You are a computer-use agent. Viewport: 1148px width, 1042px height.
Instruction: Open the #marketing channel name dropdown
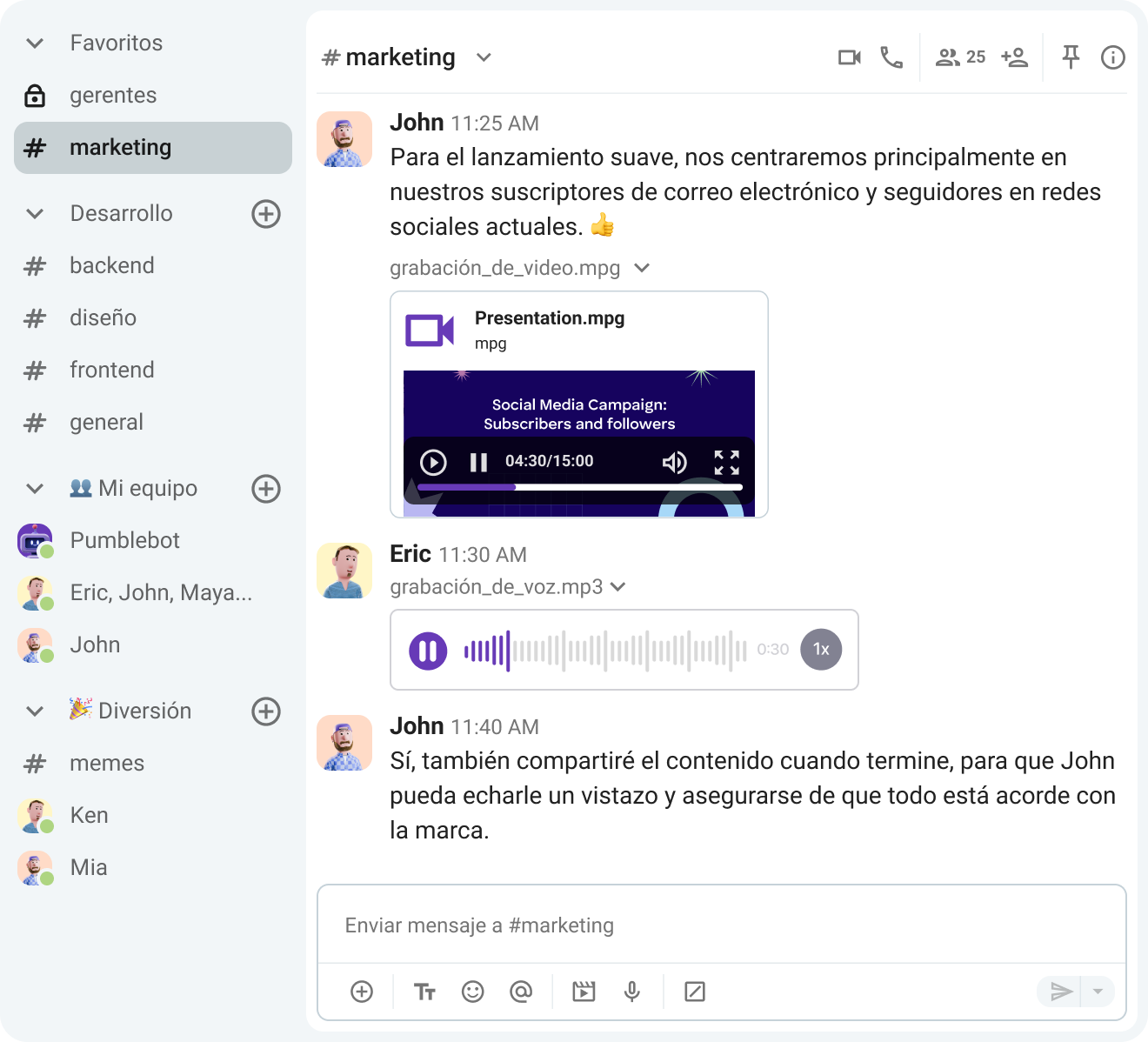click(484, 57)
